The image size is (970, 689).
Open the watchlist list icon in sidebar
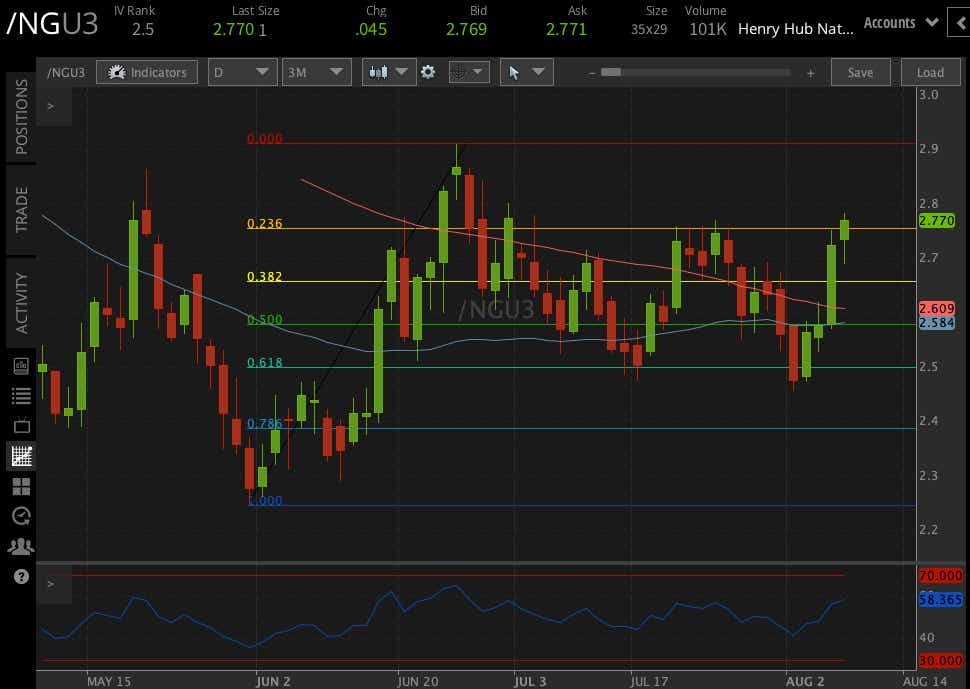21,396
